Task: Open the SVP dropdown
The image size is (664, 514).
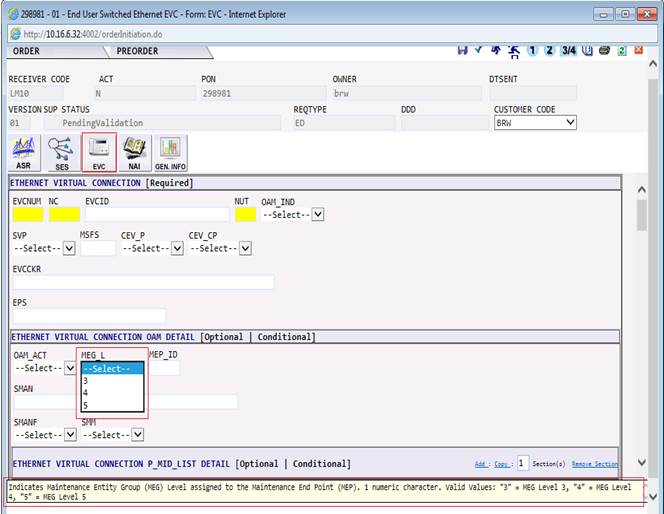Action: 44,248
